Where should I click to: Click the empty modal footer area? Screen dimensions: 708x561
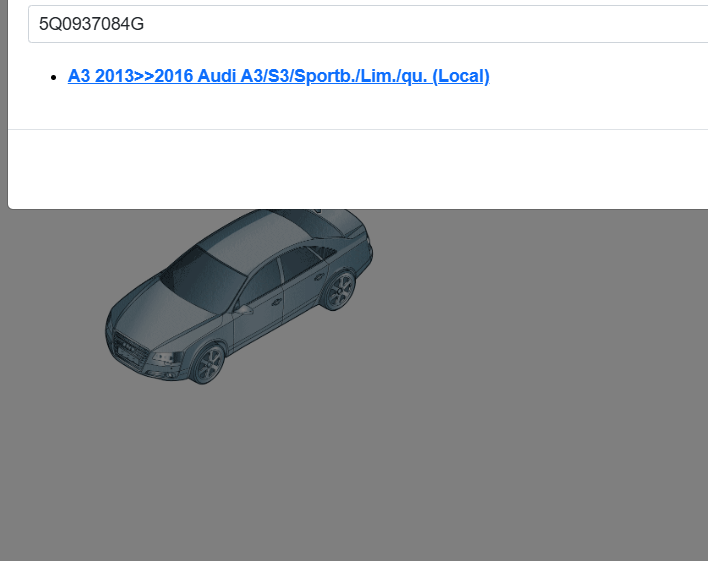360,168
